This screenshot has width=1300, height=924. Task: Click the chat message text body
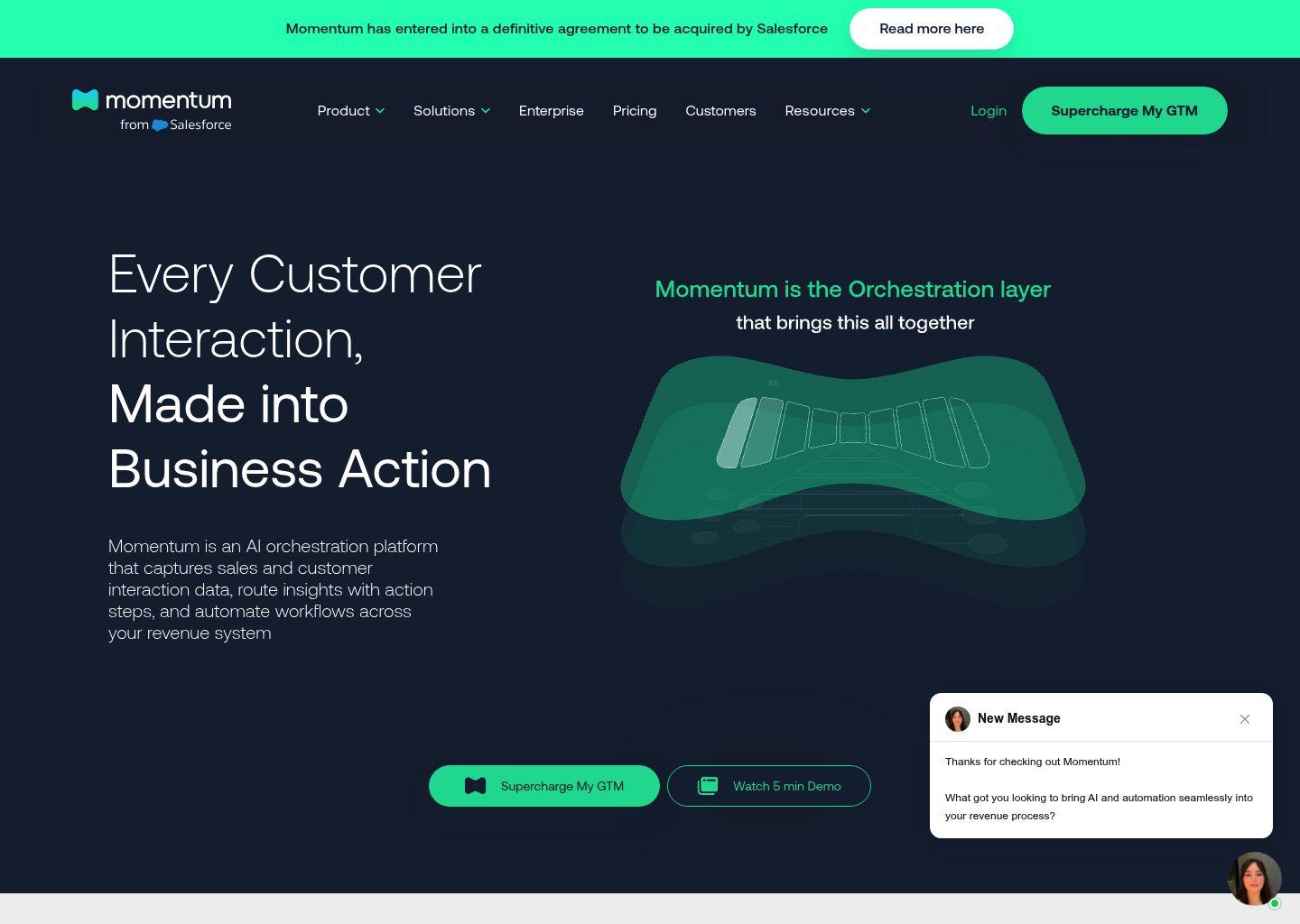point(1100,789)
